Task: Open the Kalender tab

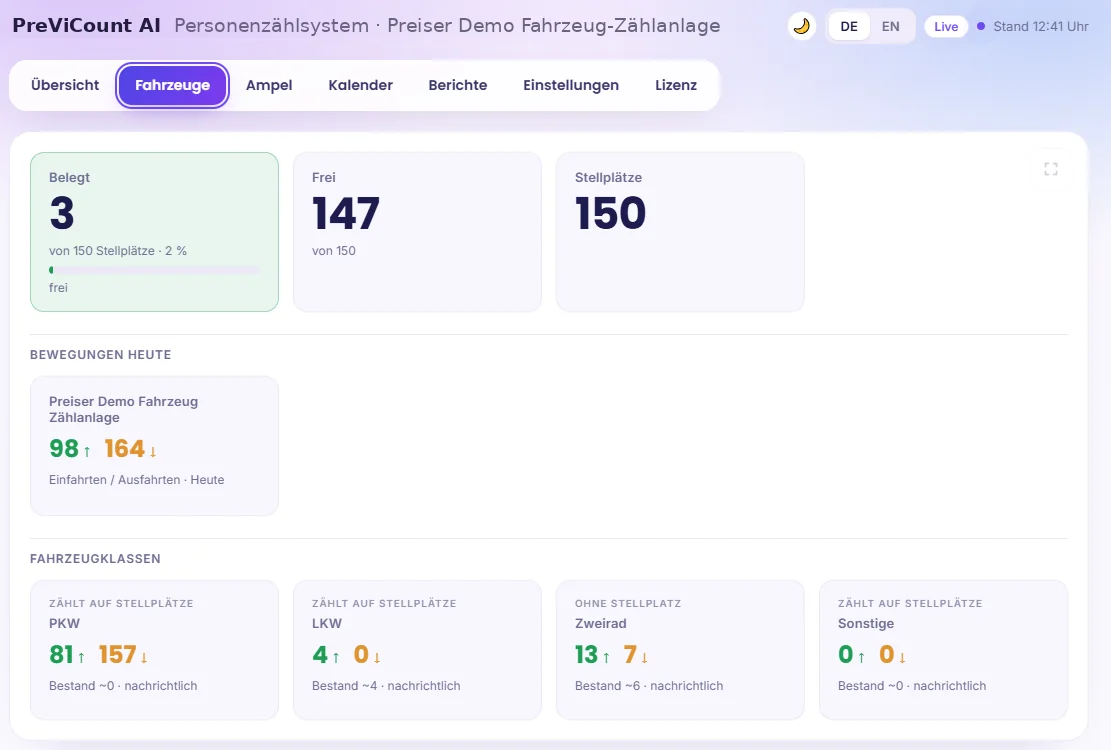Action: (361, 85)
